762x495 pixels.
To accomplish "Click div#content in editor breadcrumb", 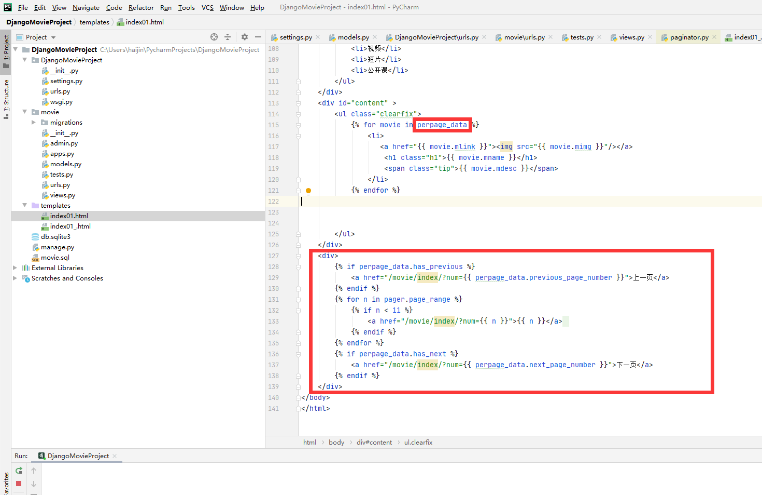I will [374, 442].
